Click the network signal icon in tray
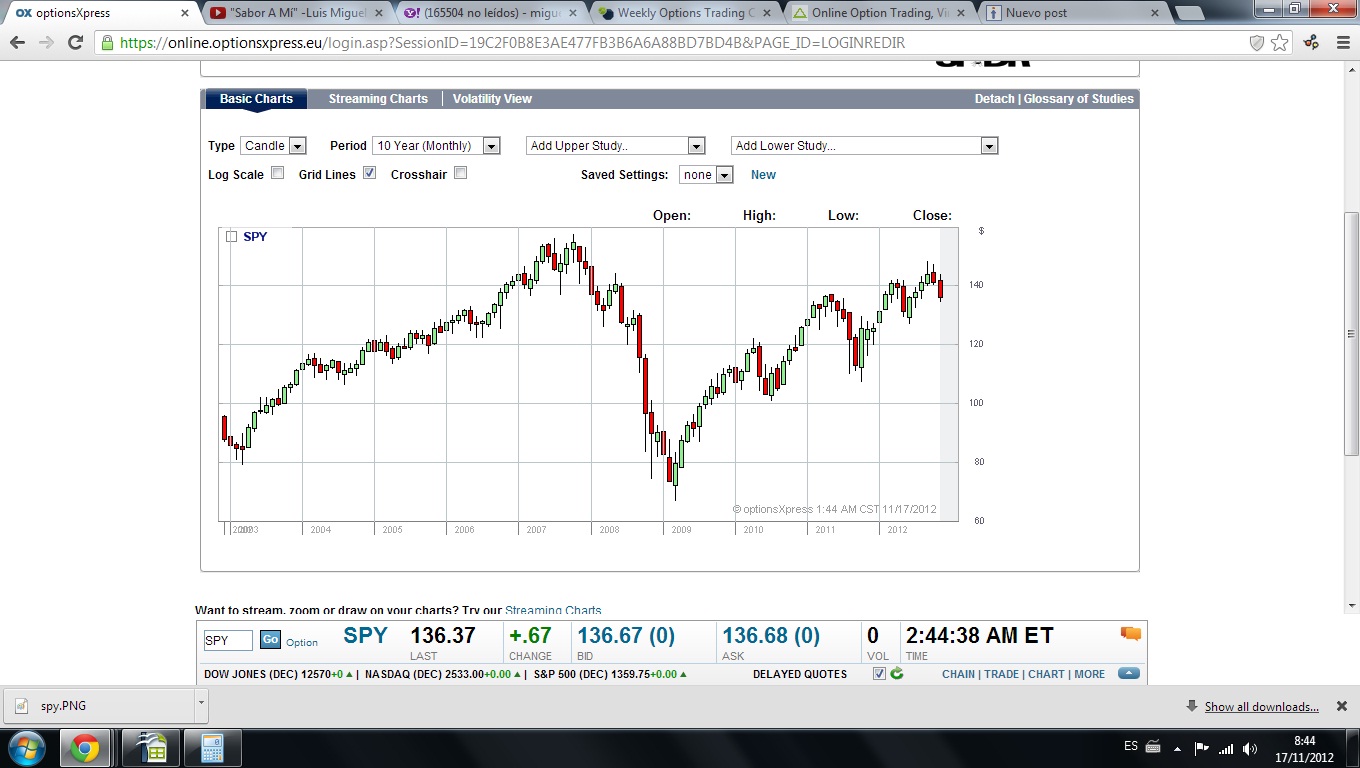The width and height of the screenshot is (1360, 768). tap(1226, 748)
